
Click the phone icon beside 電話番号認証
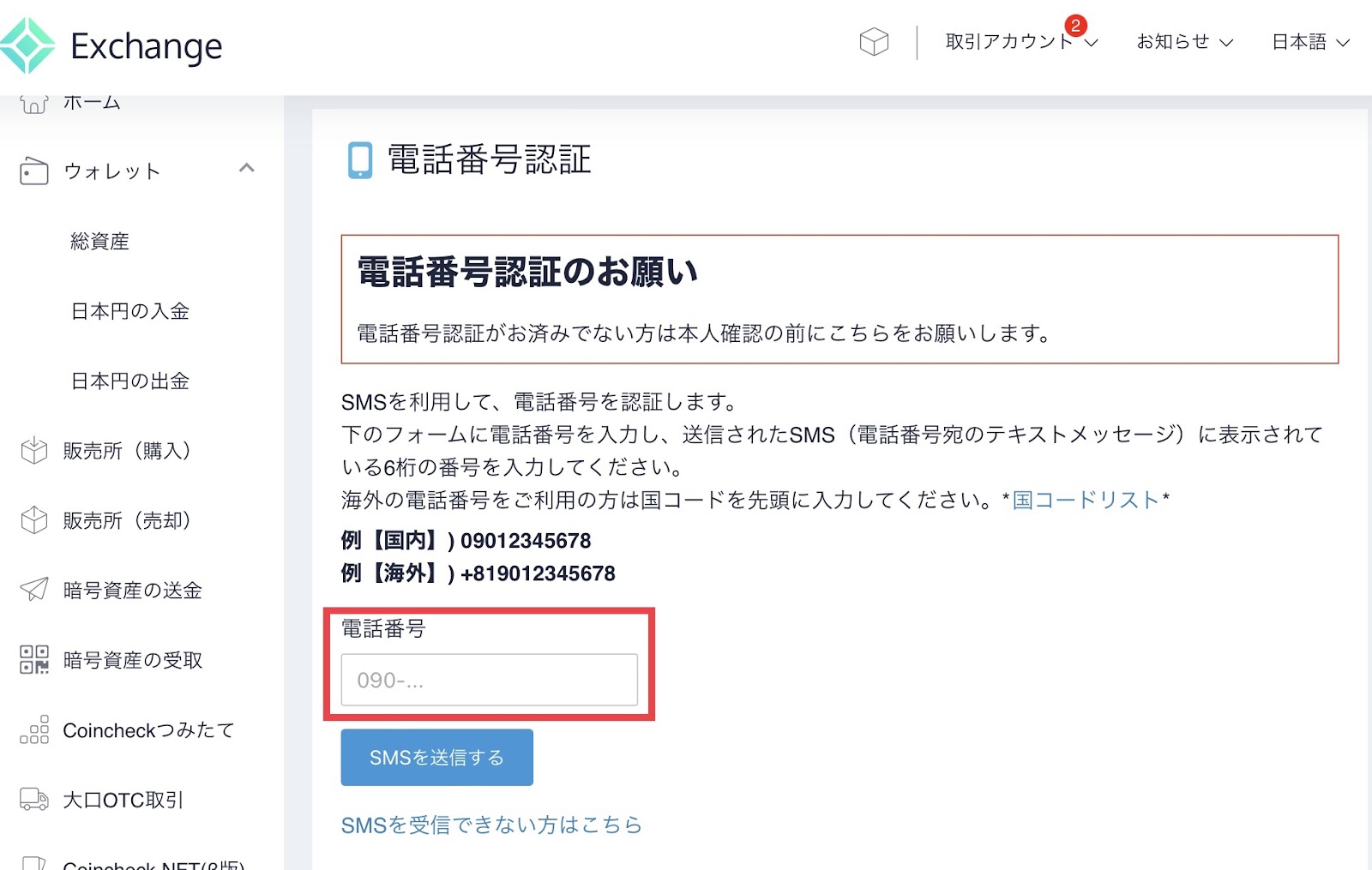click(x=360, y=160)
